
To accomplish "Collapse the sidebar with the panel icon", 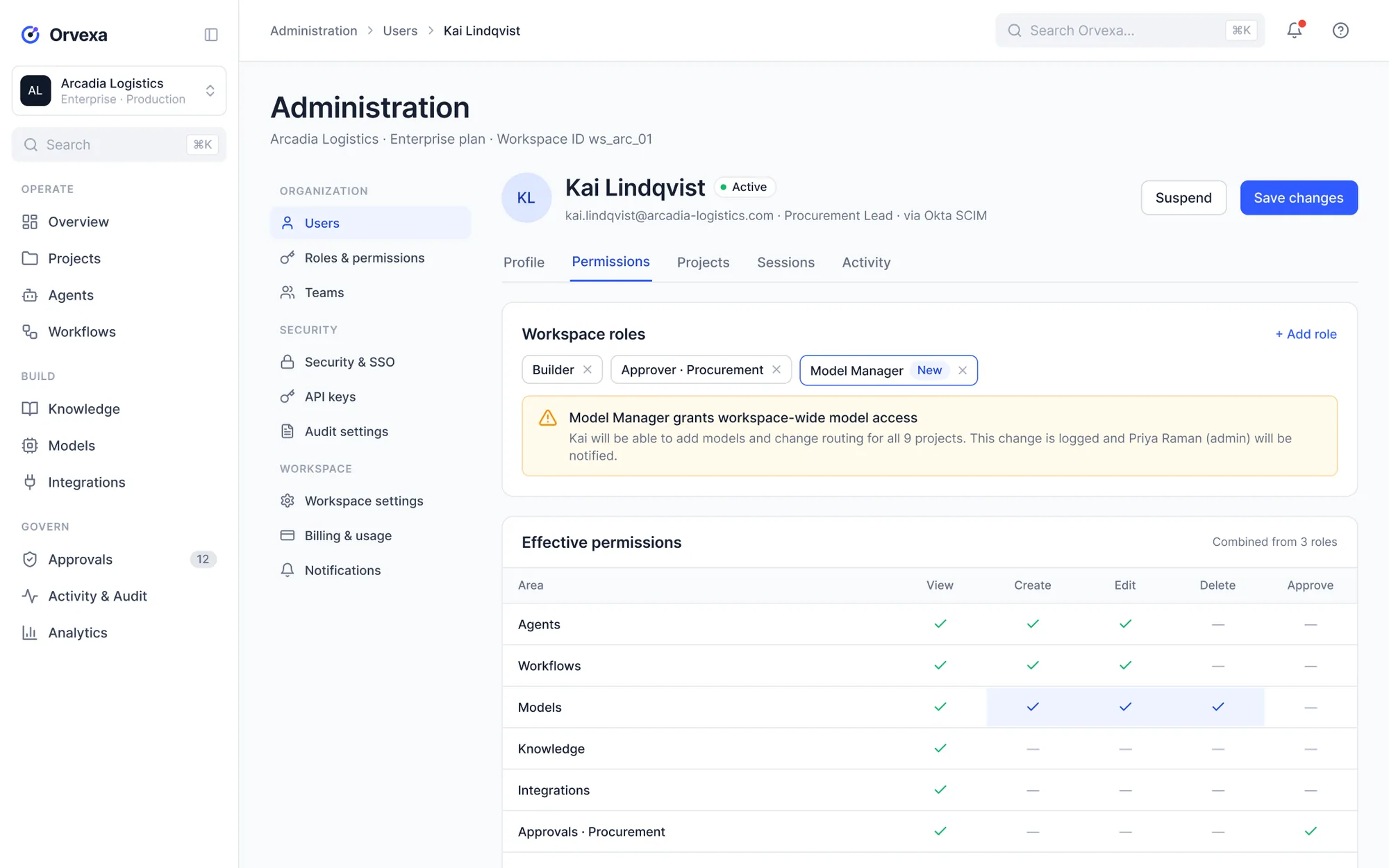I will pos(211,35).
